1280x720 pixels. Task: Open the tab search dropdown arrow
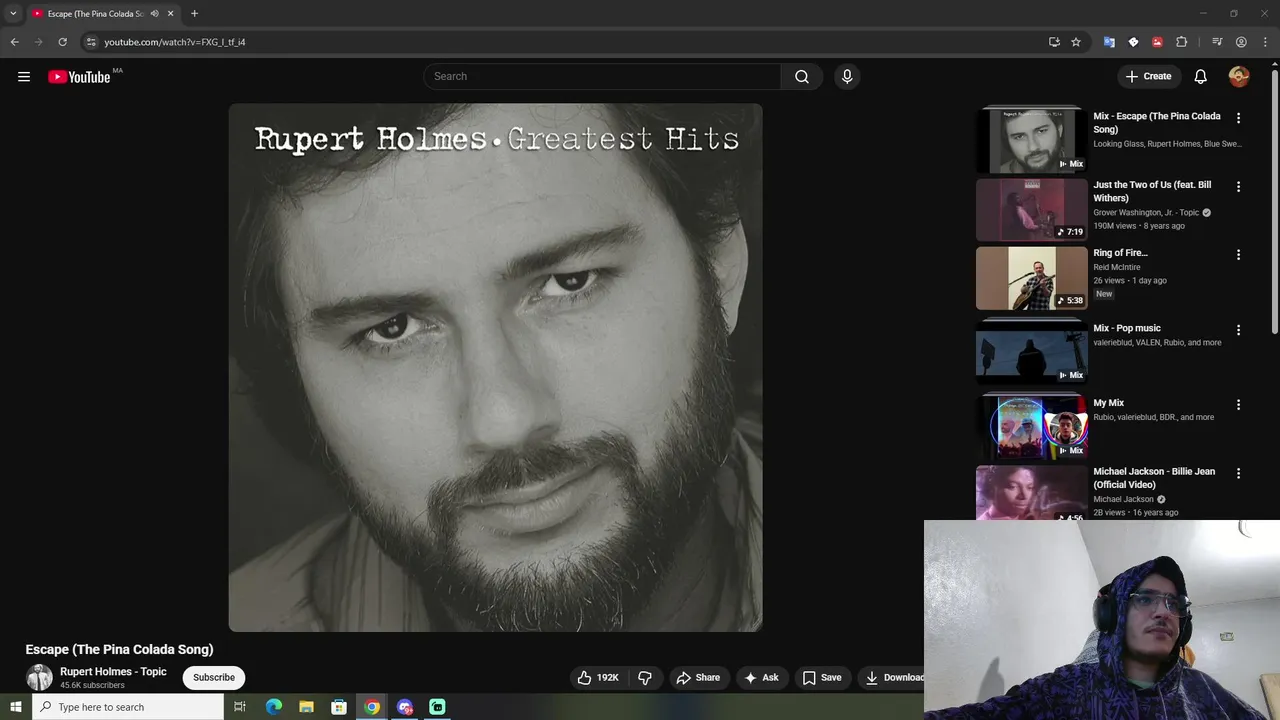click(13, 14)
